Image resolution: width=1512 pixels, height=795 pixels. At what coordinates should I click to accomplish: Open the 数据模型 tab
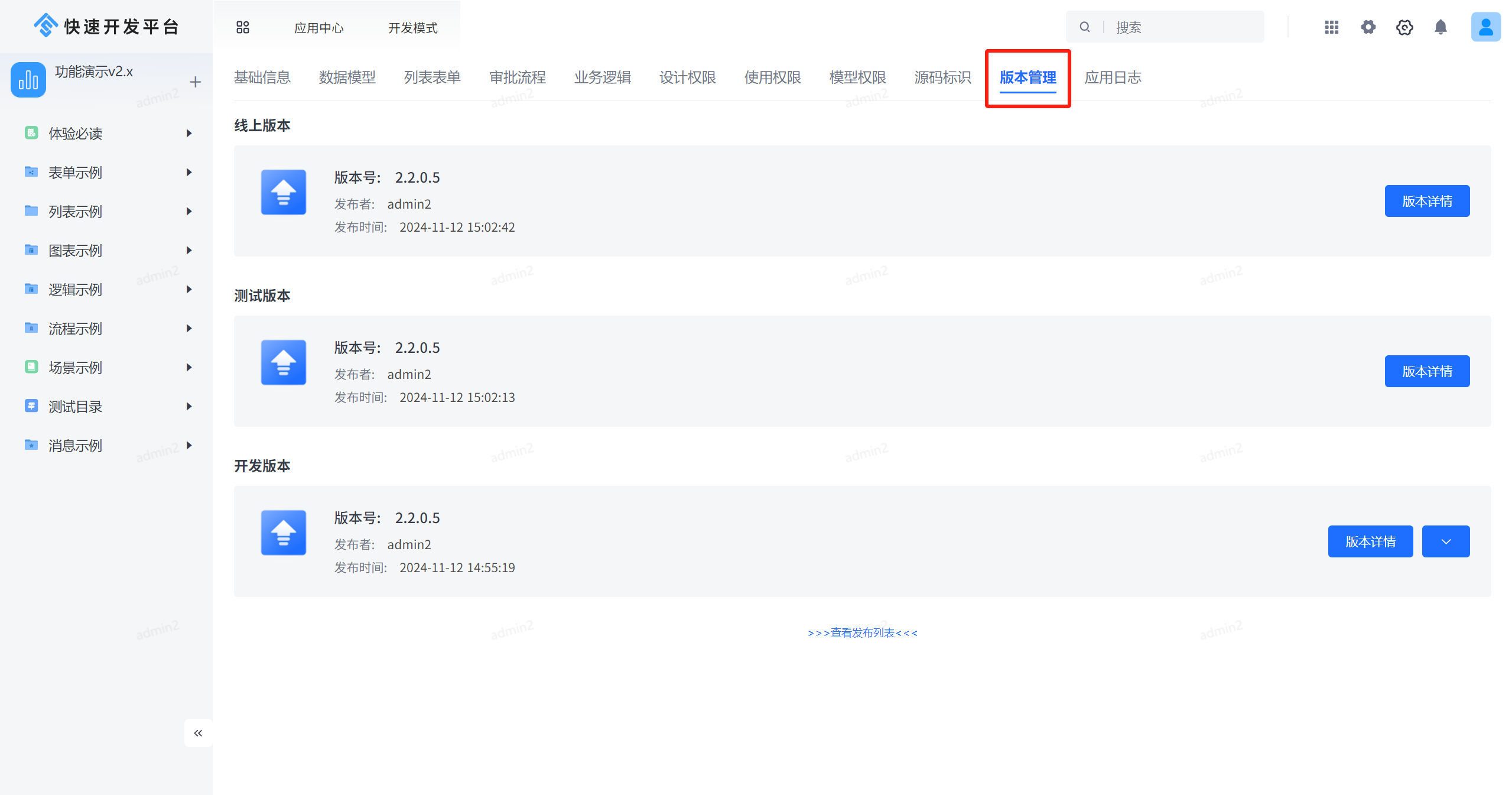point(347,77)
